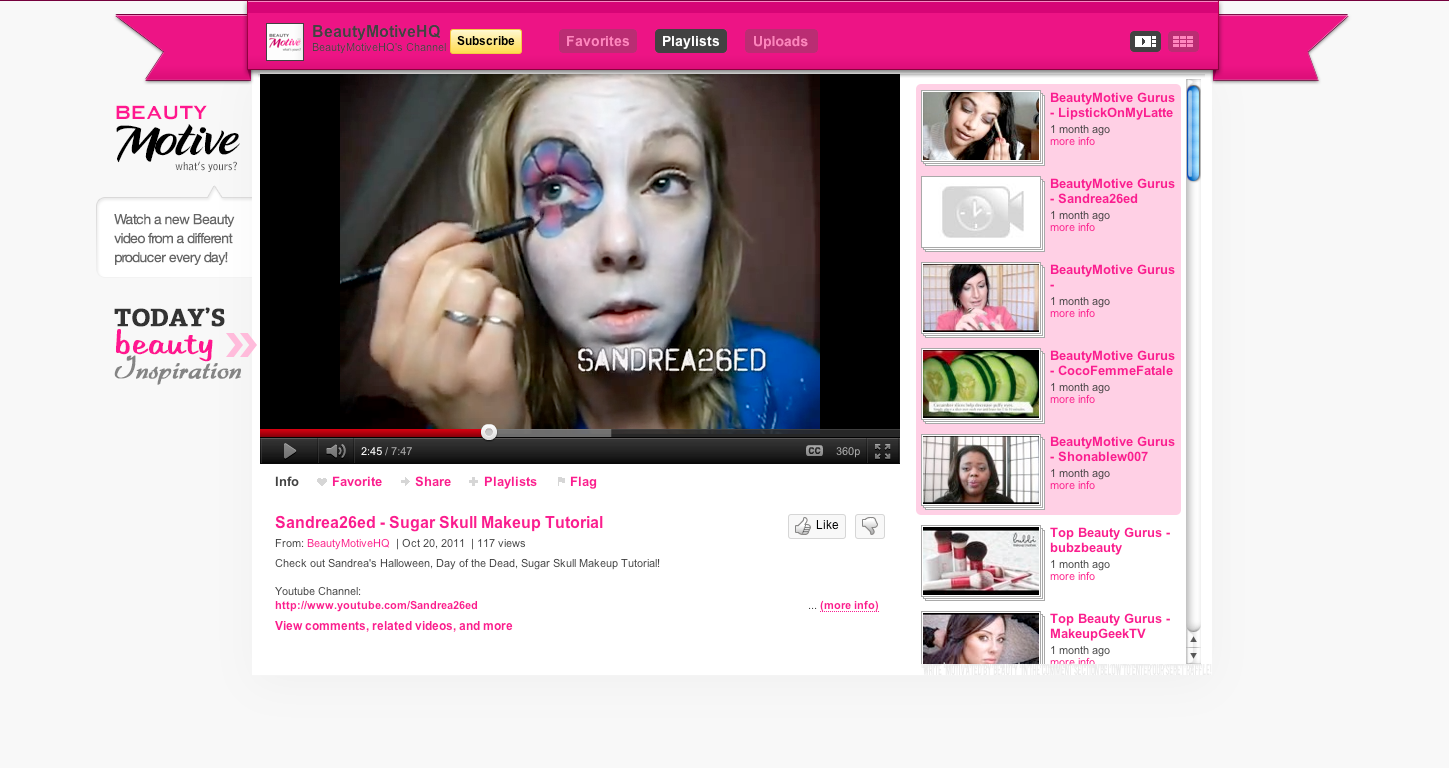Screen dimensions: 1449x768
Task: Toggle closed captions with the CC icon
Action: (x=814, y=451)
